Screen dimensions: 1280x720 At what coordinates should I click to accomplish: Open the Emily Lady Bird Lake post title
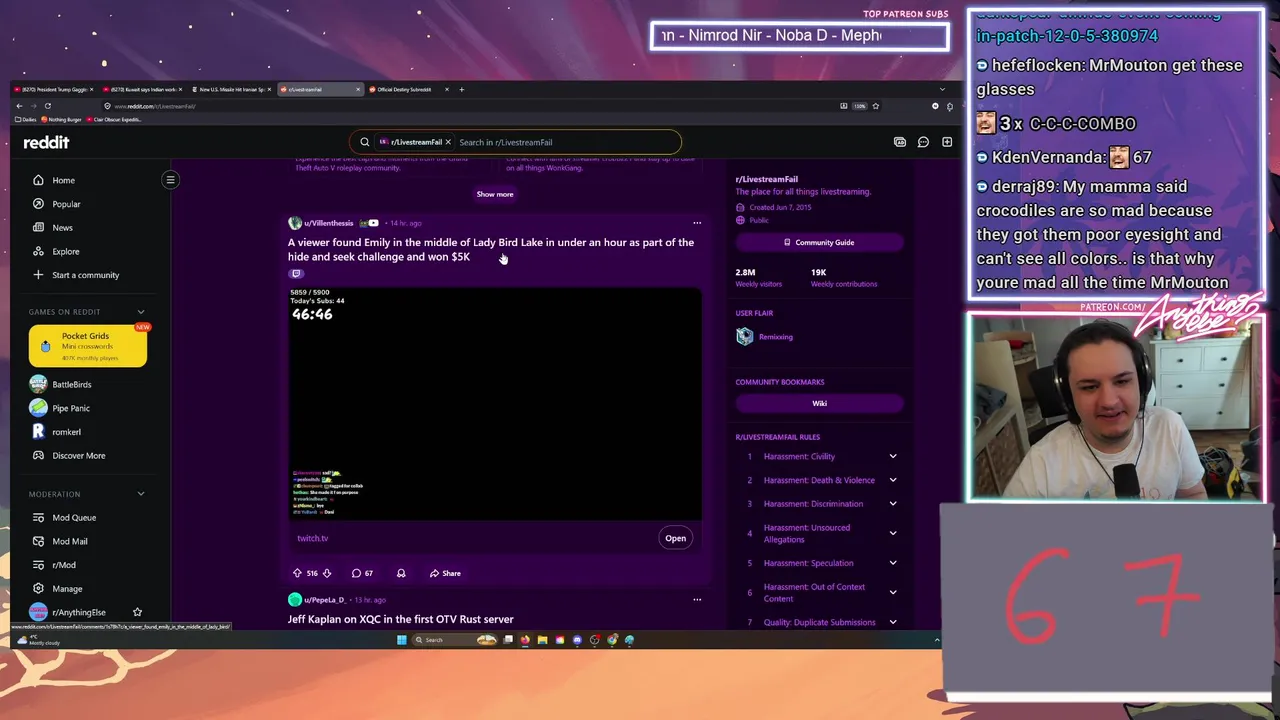[491, 249]
